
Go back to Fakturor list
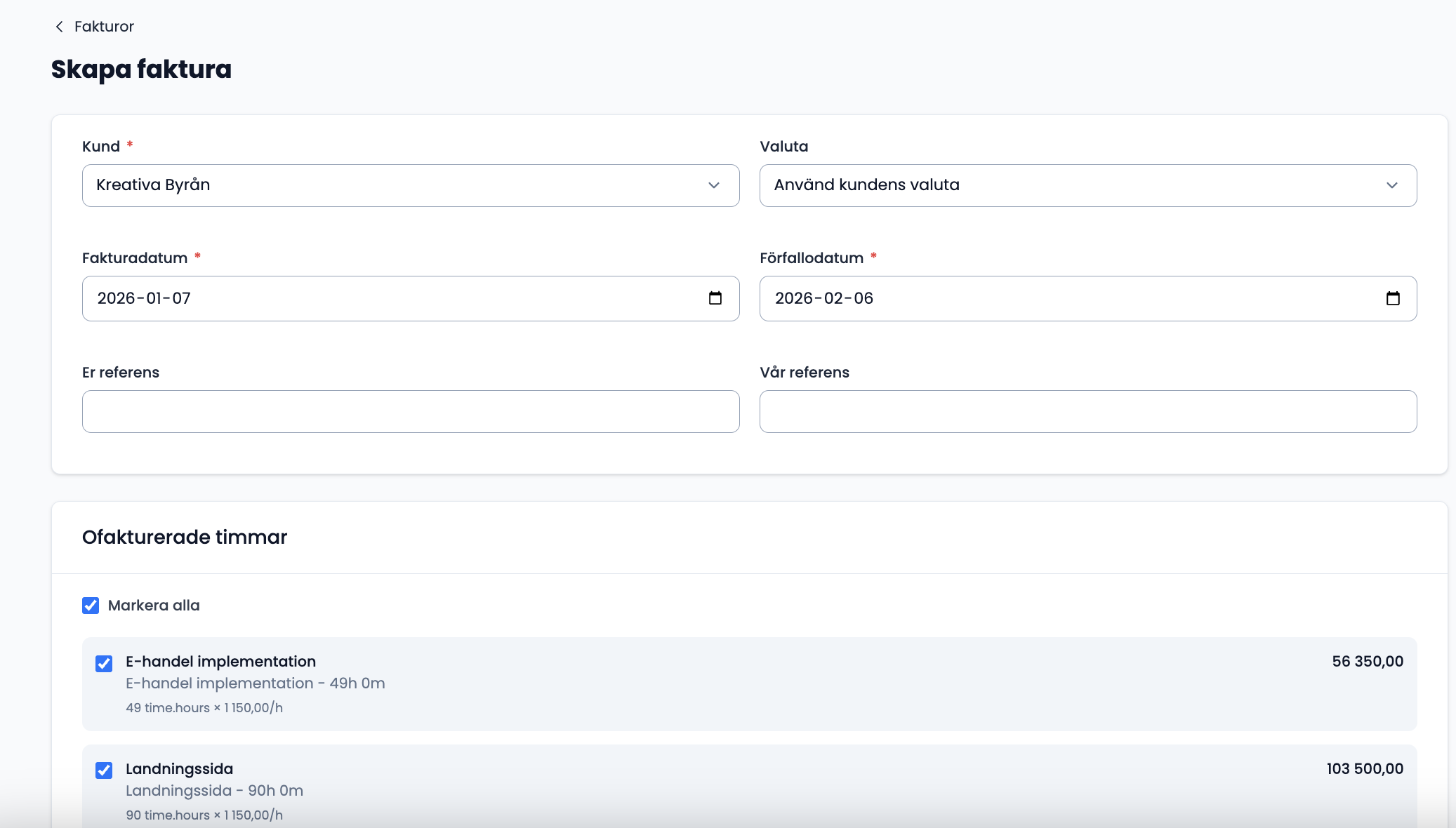point(104,27)
